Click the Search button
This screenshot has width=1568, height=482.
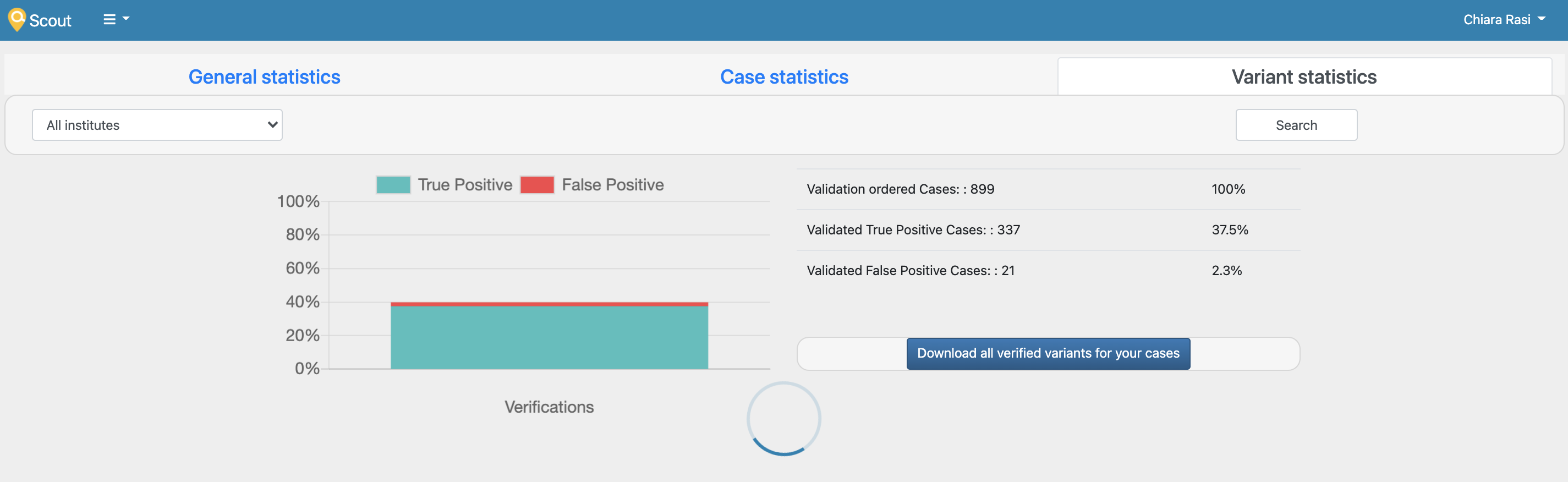coord(1297,125)
